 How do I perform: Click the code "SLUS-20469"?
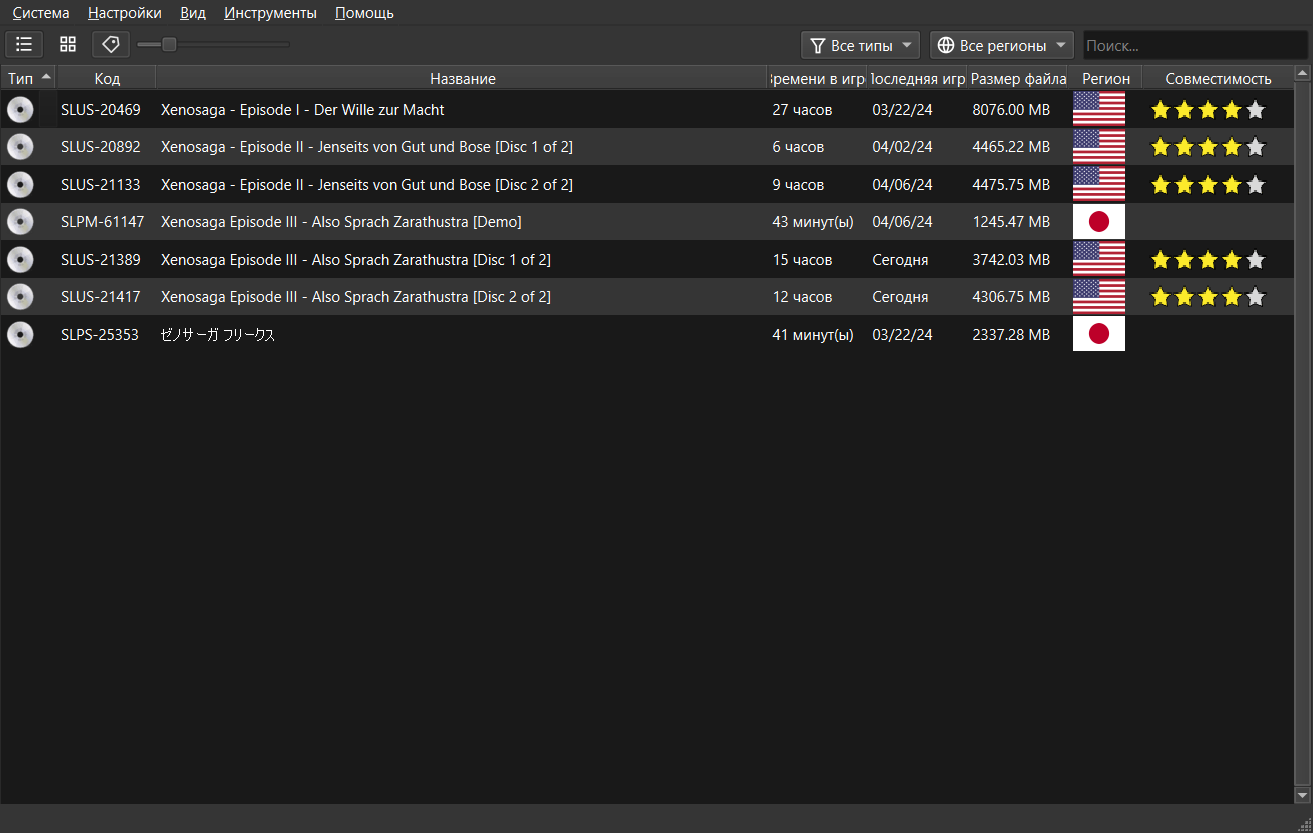pyautogui.click(x=101, y=110)
